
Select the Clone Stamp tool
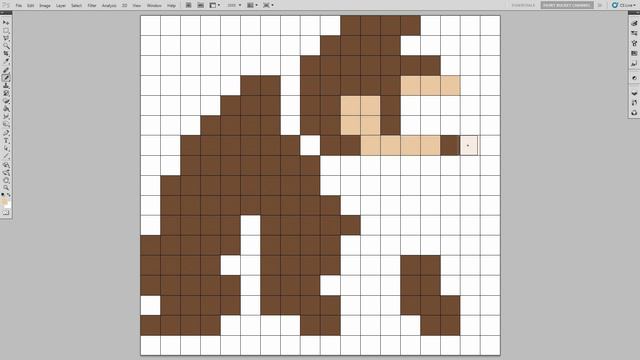[x=6, y=86]
